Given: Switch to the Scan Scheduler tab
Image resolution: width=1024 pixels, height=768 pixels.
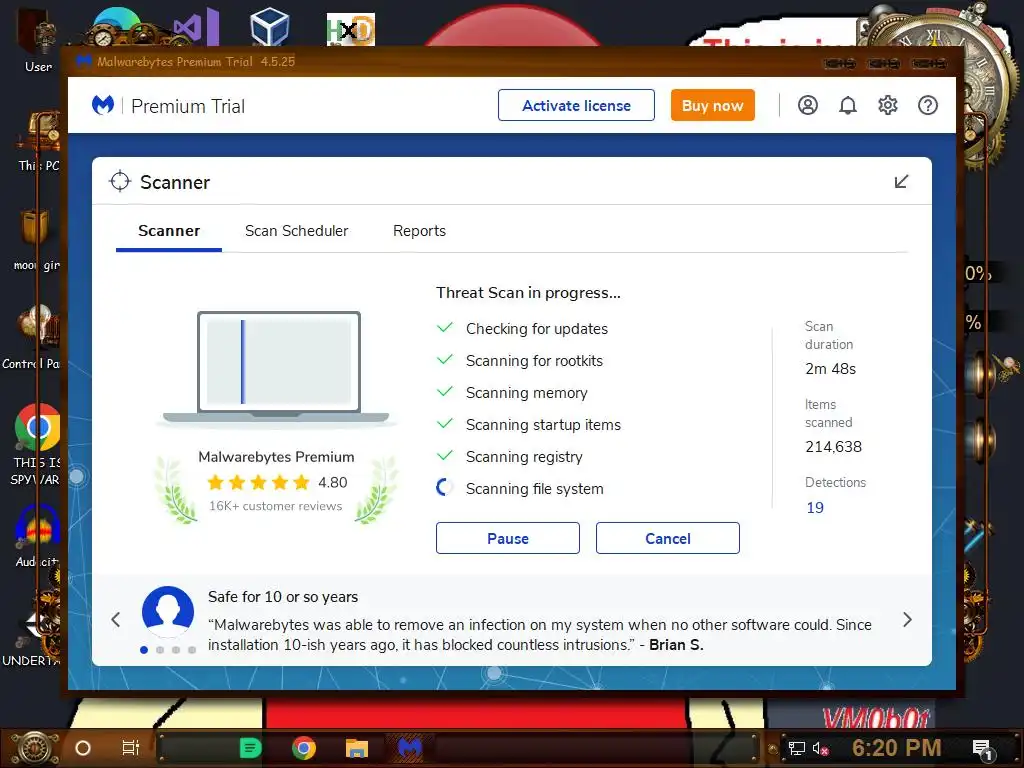Looking at the screenshot, I should tap(296, 231).
